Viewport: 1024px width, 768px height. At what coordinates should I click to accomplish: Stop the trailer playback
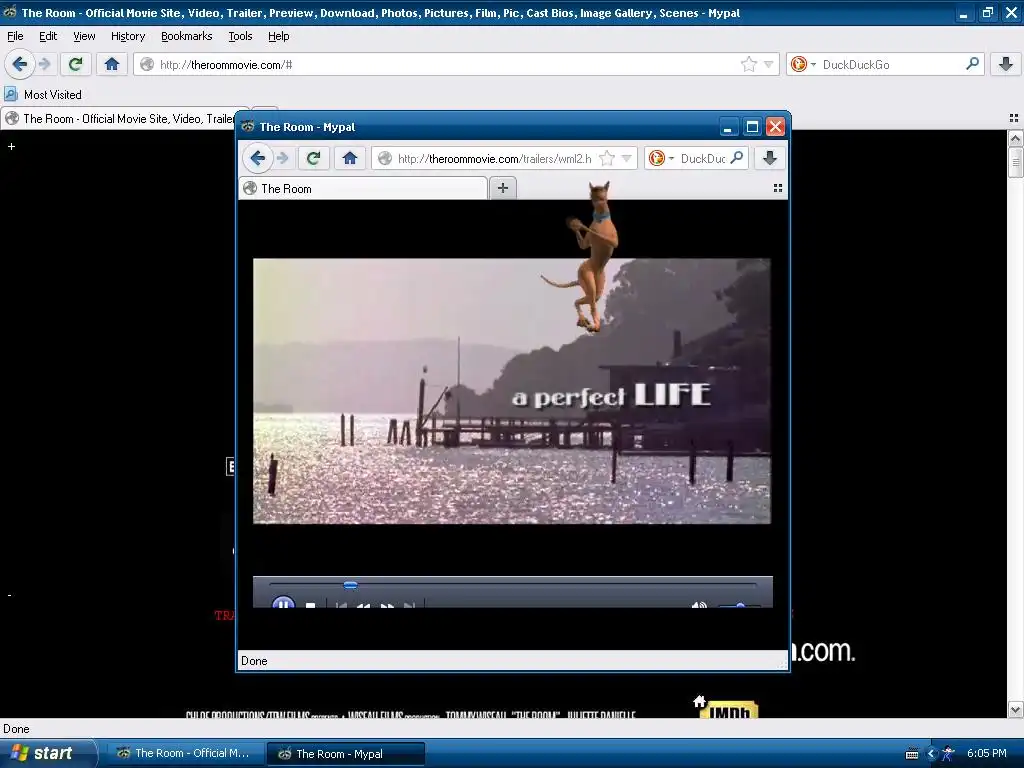[x=311, y=605]
